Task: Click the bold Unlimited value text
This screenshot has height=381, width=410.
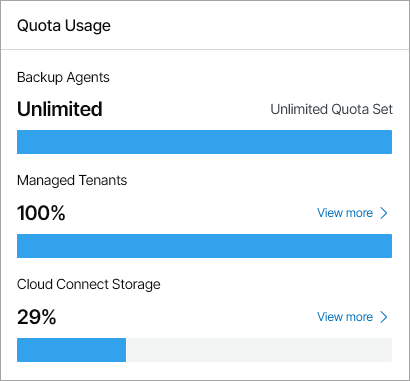Action: [x=60, y=109]
